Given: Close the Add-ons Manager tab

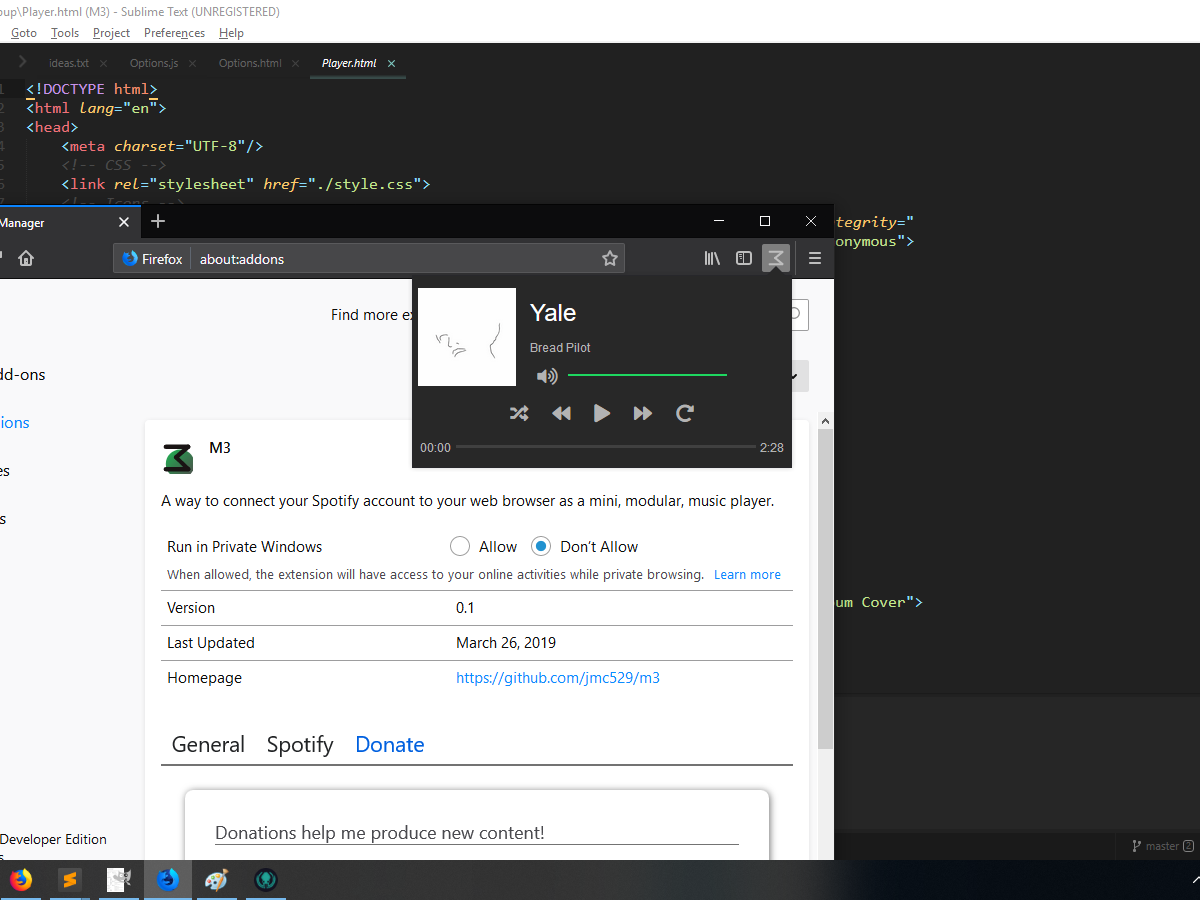Looking at the screenshot, I should 124,222.
